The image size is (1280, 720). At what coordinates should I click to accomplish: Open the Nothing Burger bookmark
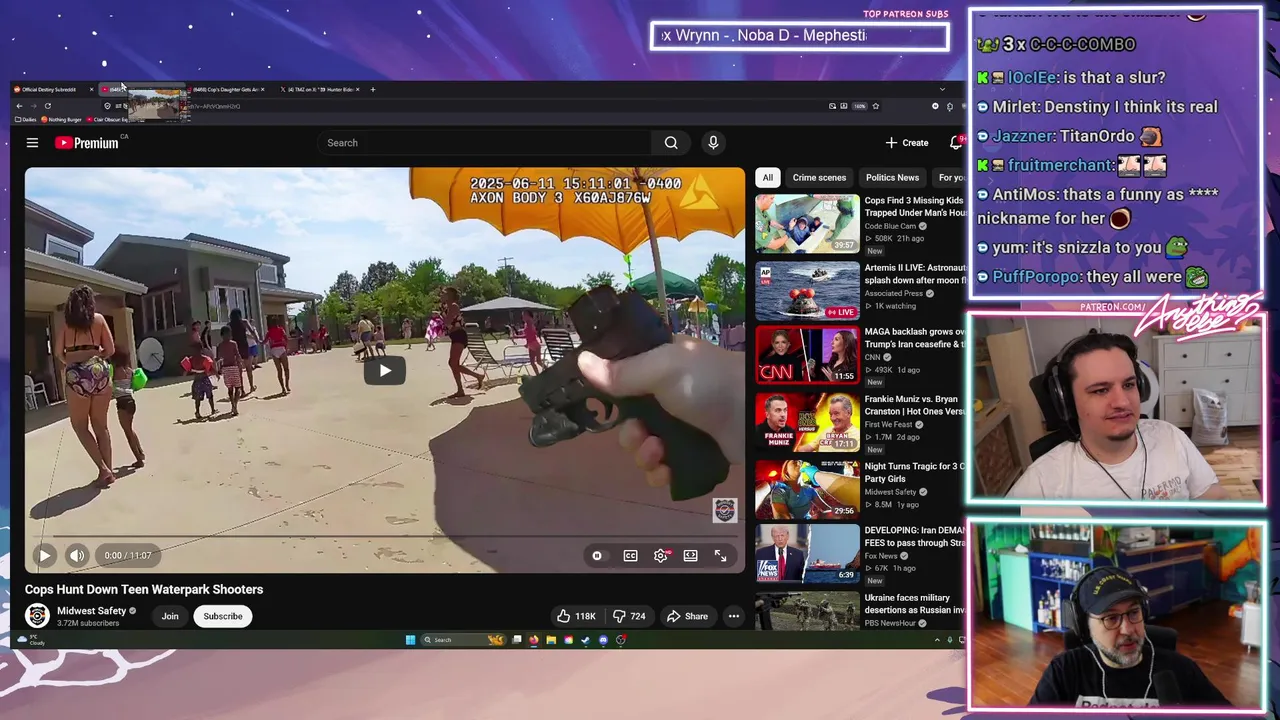click(62, 119)
